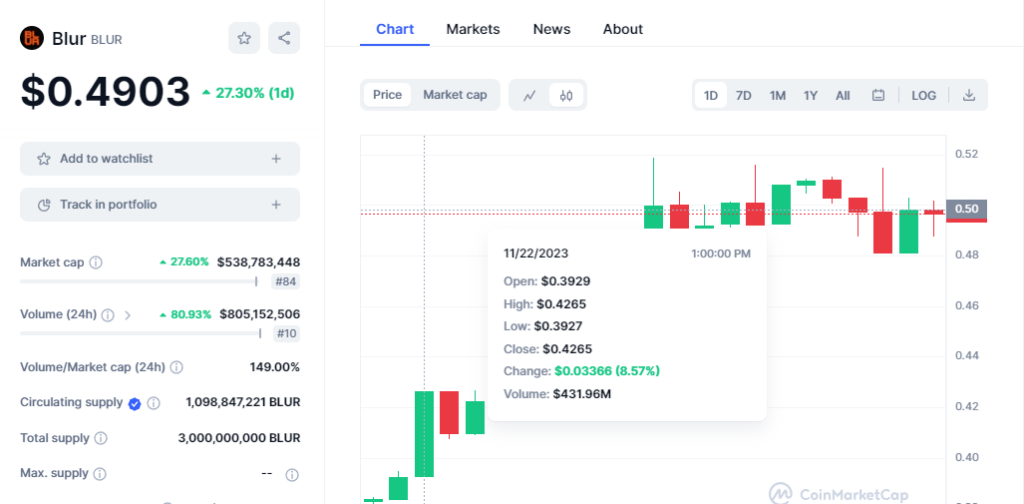
Task: Open the Chart tab
Action: tap(394, 29)
